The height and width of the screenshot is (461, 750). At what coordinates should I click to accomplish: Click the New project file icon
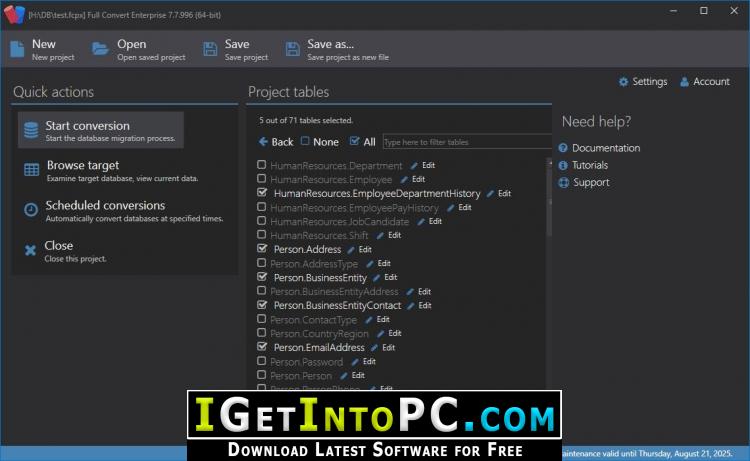click(x=17, y=49)
